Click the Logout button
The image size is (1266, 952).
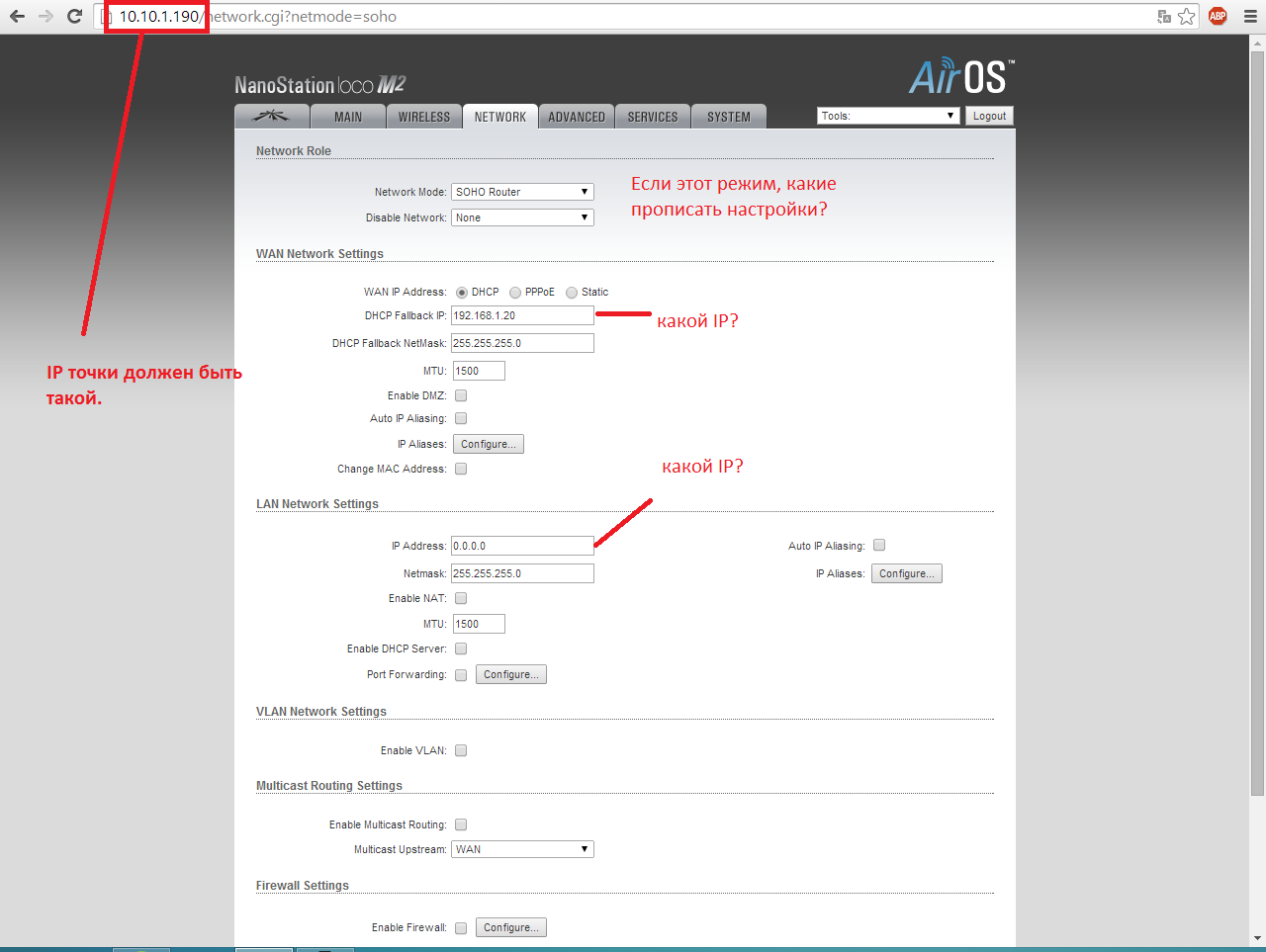(989, 116)
